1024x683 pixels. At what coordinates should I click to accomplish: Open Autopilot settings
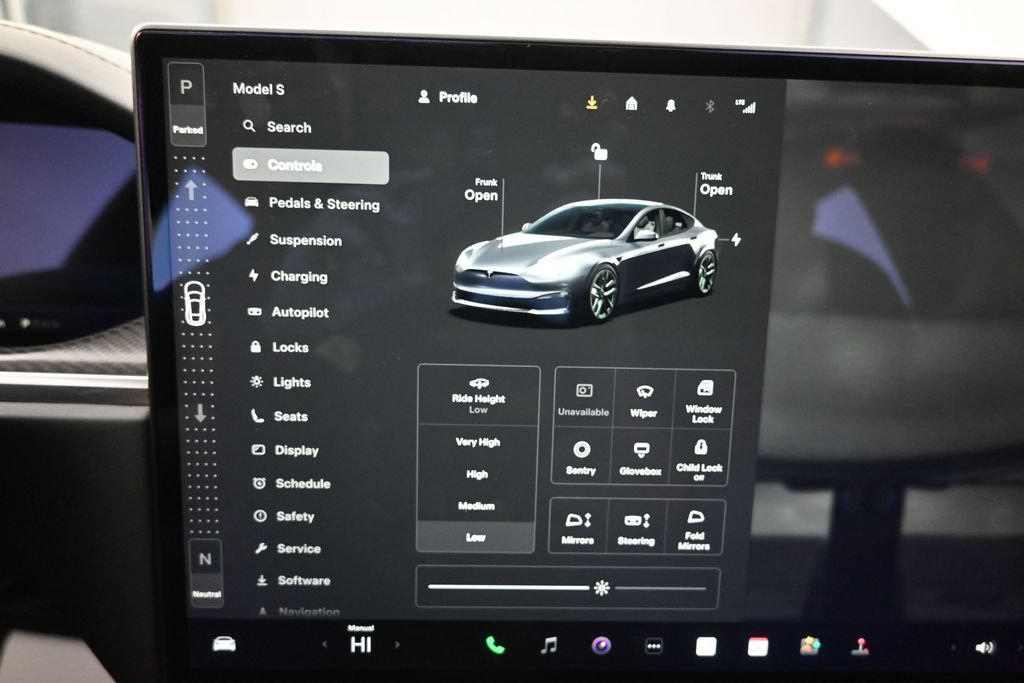click(288, 312)
